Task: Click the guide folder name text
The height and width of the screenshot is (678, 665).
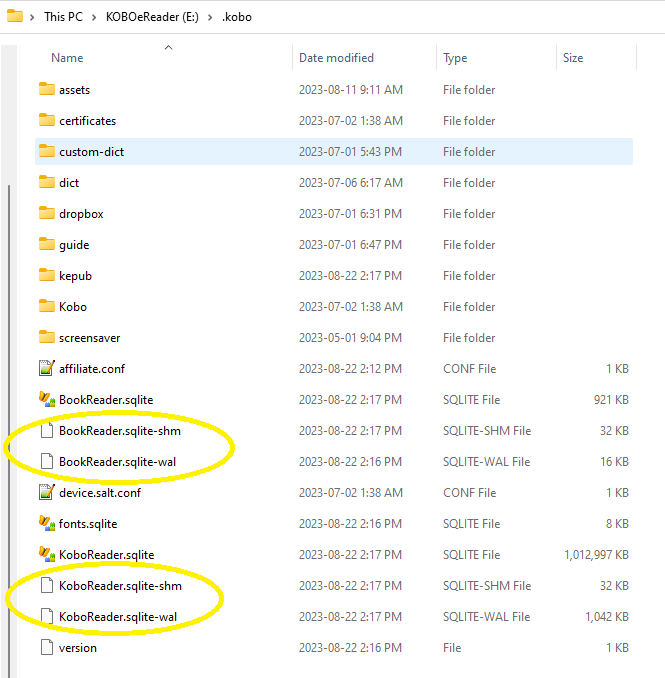Action: coord(74,245)
